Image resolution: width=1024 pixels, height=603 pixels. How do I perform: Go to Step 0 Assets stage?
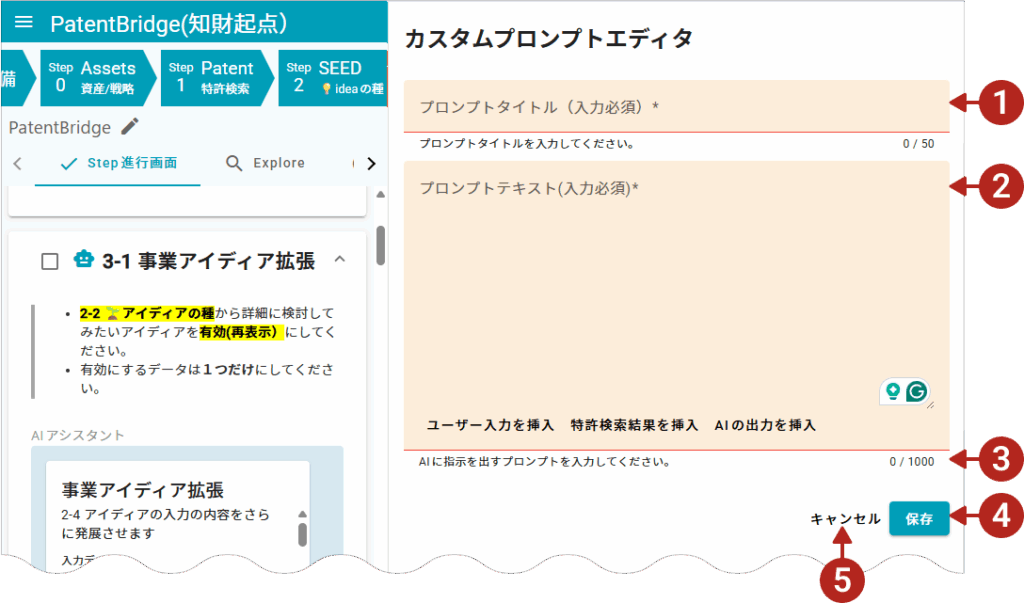(96, 77)
